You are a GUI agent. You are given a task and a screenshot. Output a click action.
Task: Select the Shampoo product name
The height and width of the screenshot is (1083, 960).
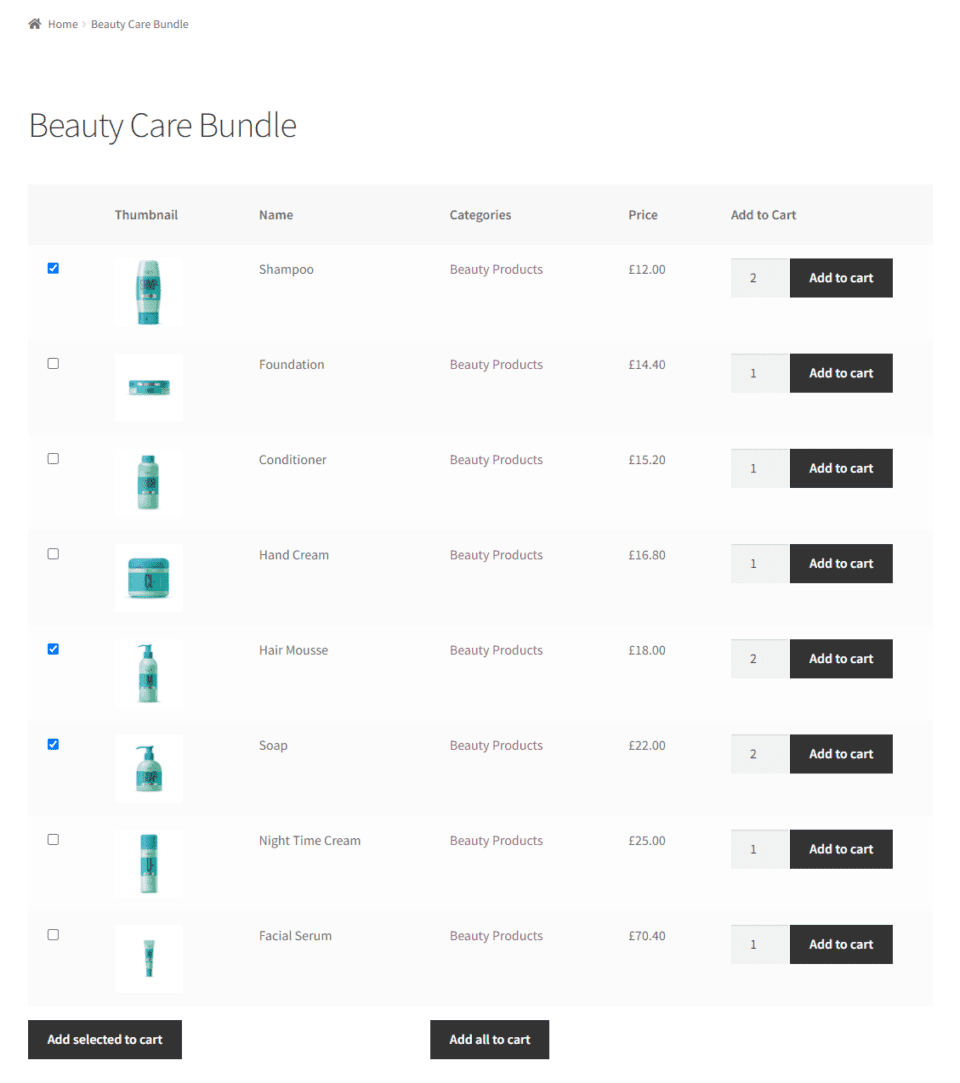286,269
